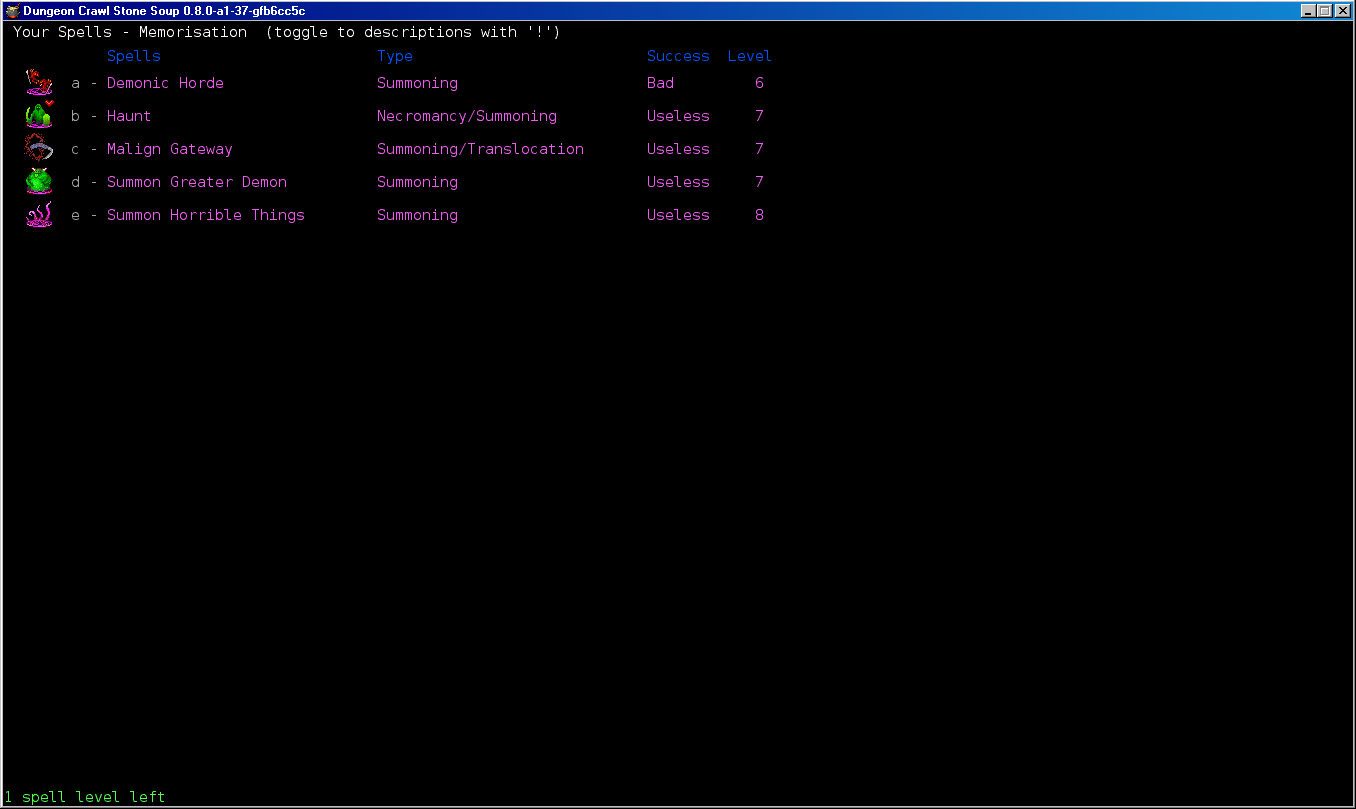The image size is (1356, 809).
Task: Click the 'Bad' success value
Action: coord(660,83)
